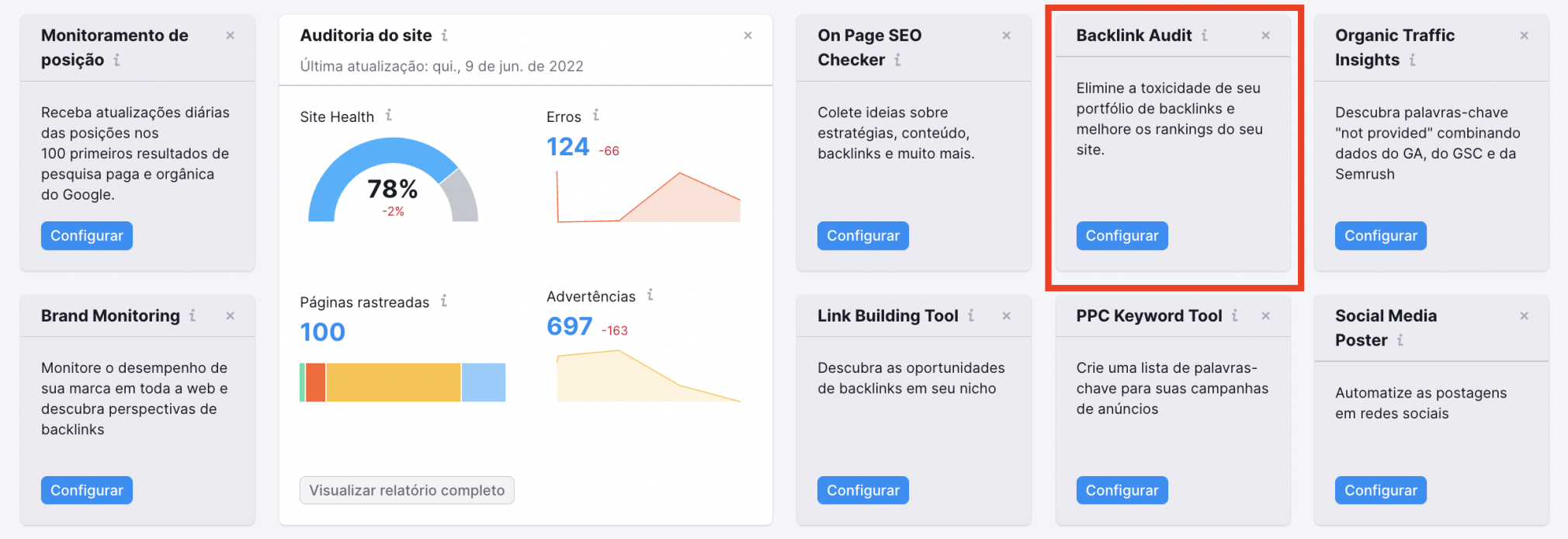This screenshot has height=539, width=1568.
Task: Open the Páginas rastreadas info tooltip
Action: tap(443, 301)
